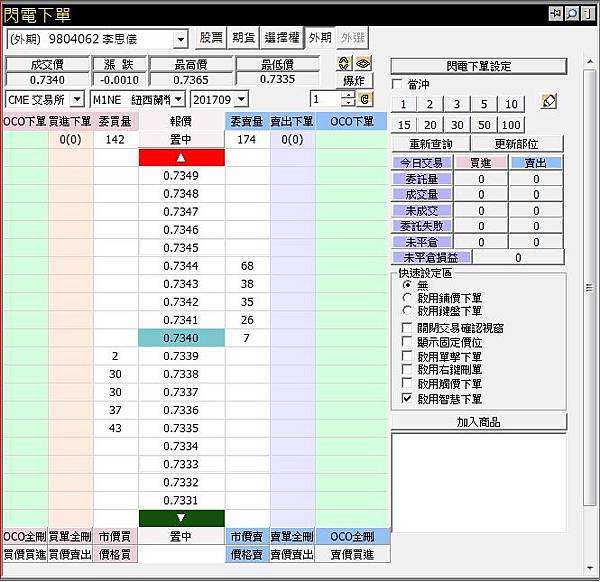Click the 買單全刪 button
600x582 pixels.
click(70, 537)
